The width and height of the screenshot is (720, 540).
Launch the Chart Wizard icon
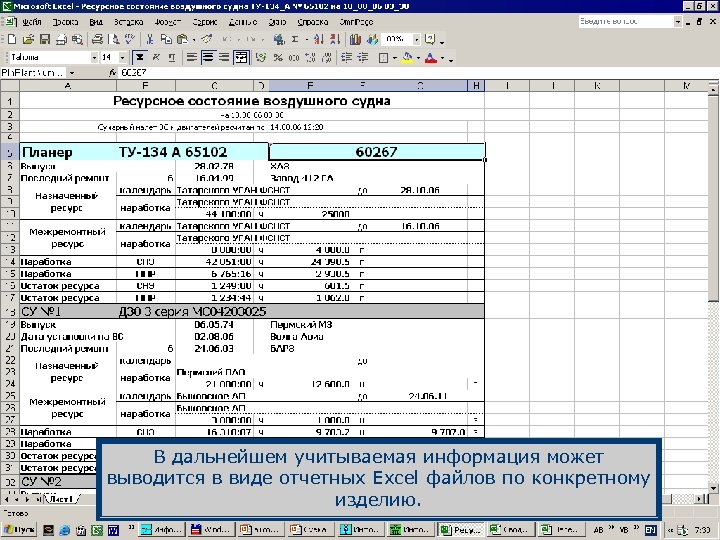coord(355,40)
